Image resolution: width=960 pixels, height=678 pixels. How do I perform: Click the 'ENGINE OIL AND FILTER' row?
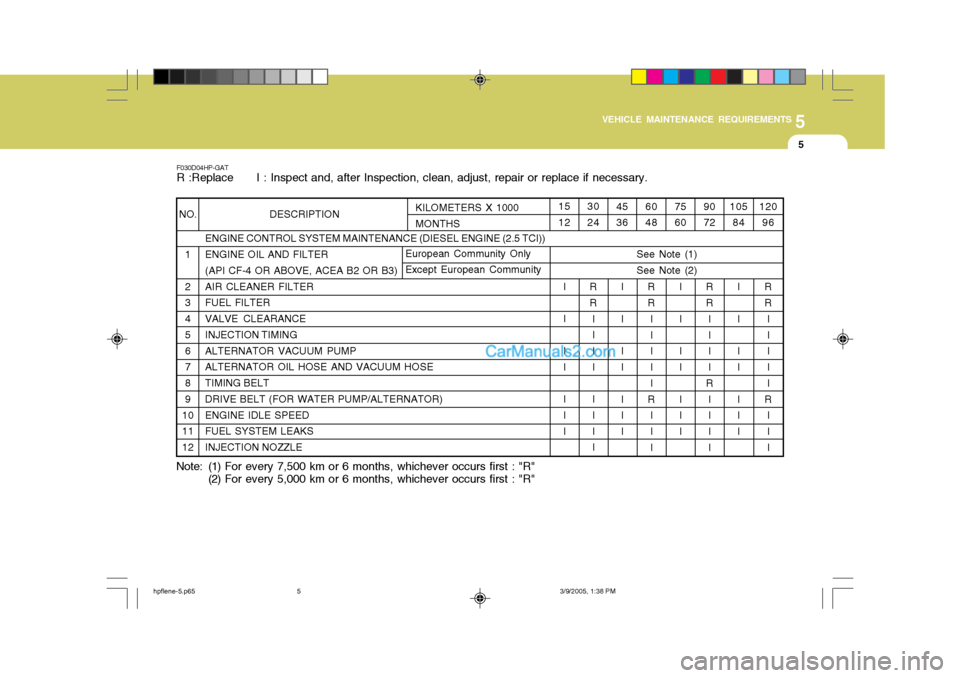tap(266, 254)
